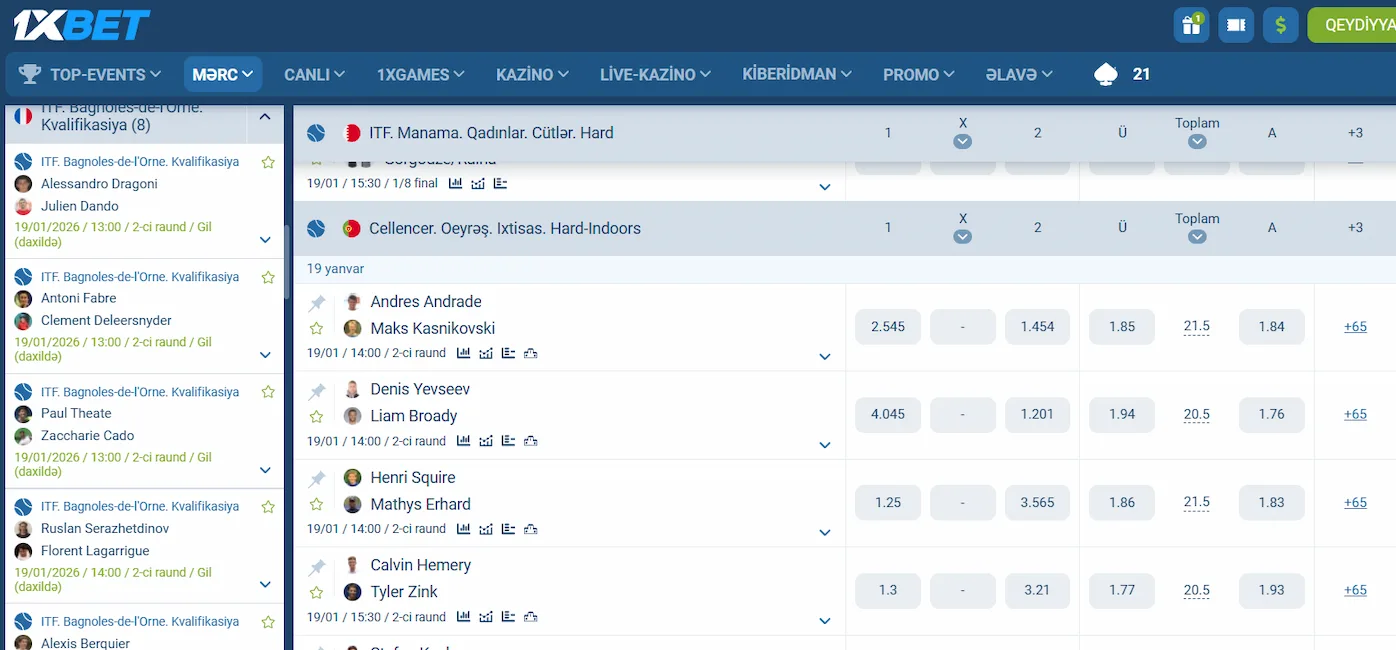Click the 1XBET logo in the top left
The height and width of the screenshot is (650, 1396).
[x=80, y=24]
